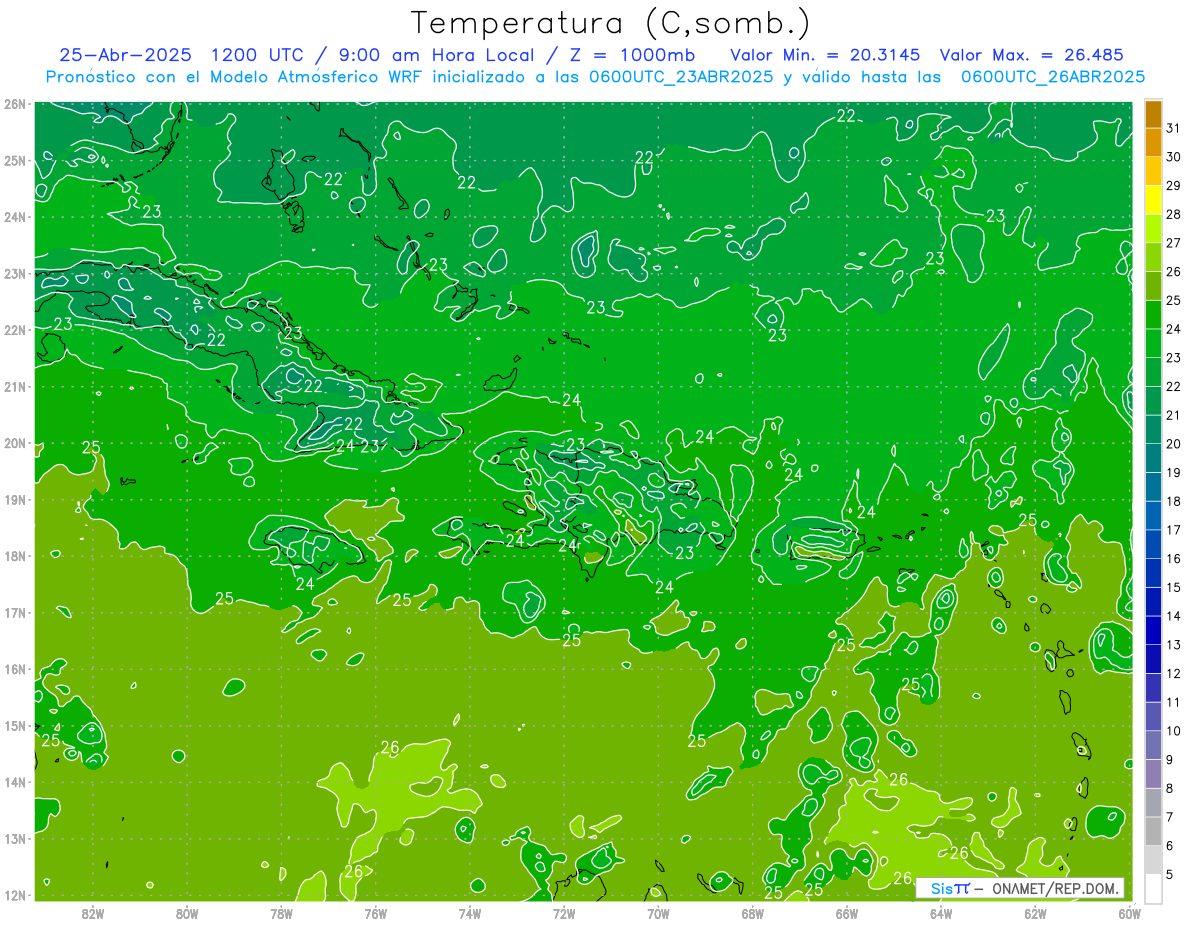Click the color bar value label '16'
1200x927 pixels.
click(1173, 558)
